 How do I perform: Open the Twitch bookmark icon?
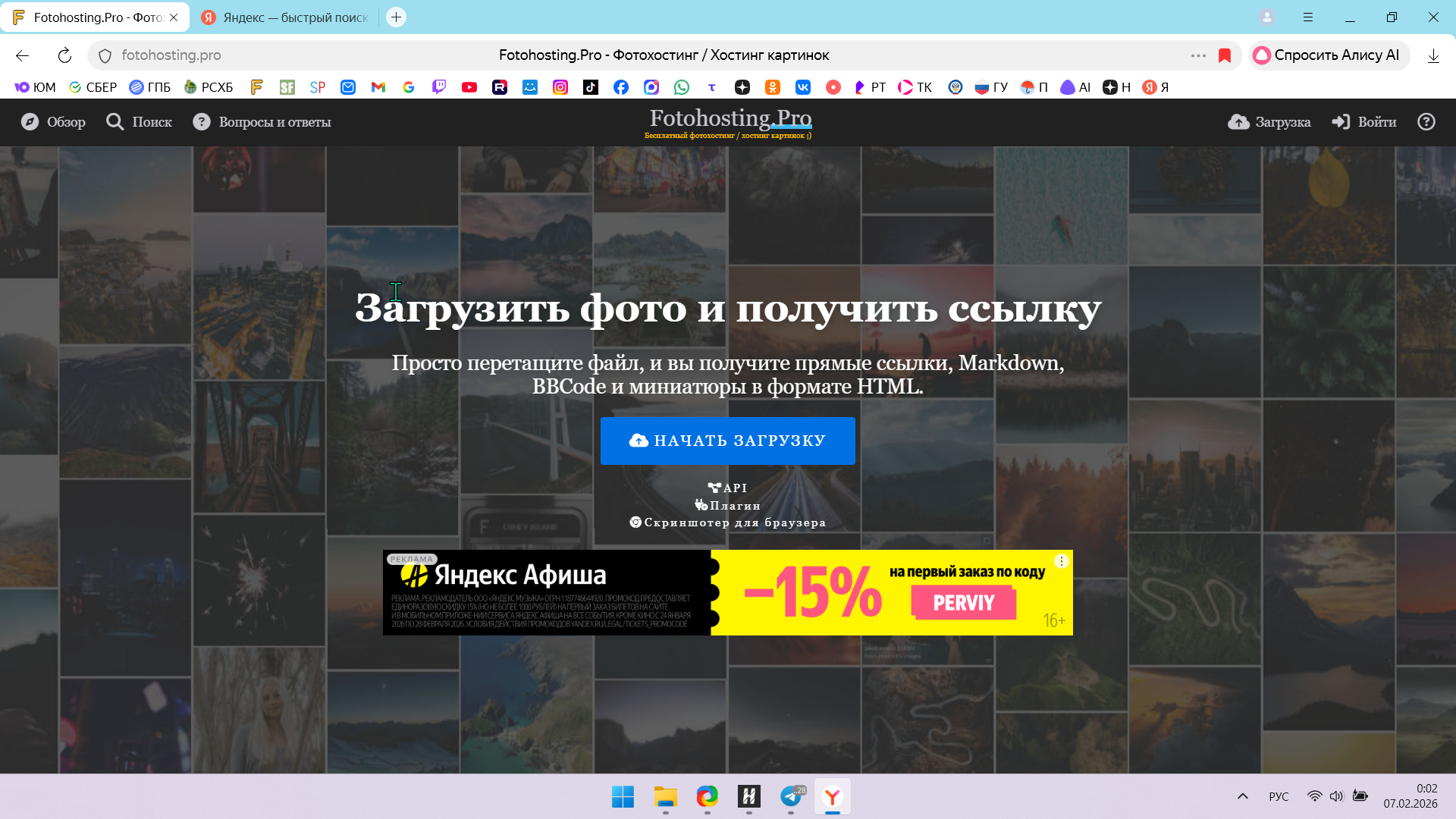click(439, 87)
